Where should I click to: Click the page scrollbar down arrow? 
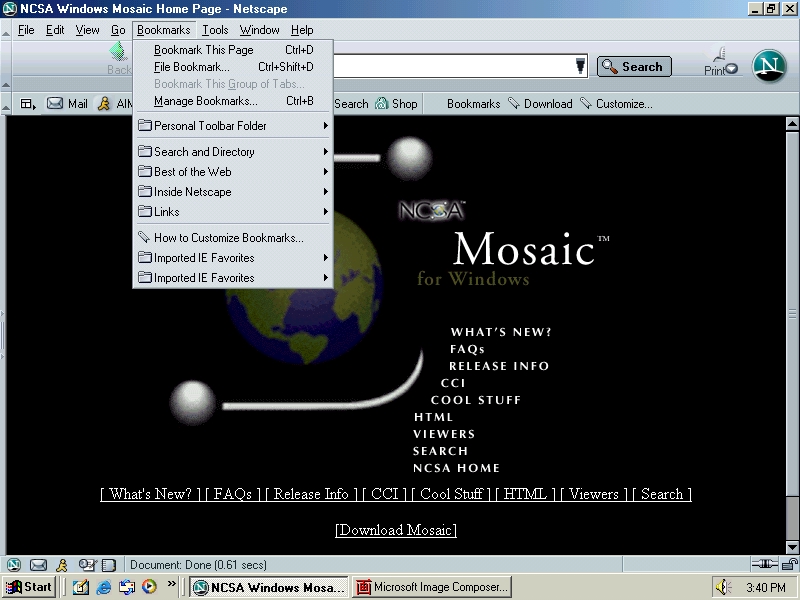[x=792, y=547]
